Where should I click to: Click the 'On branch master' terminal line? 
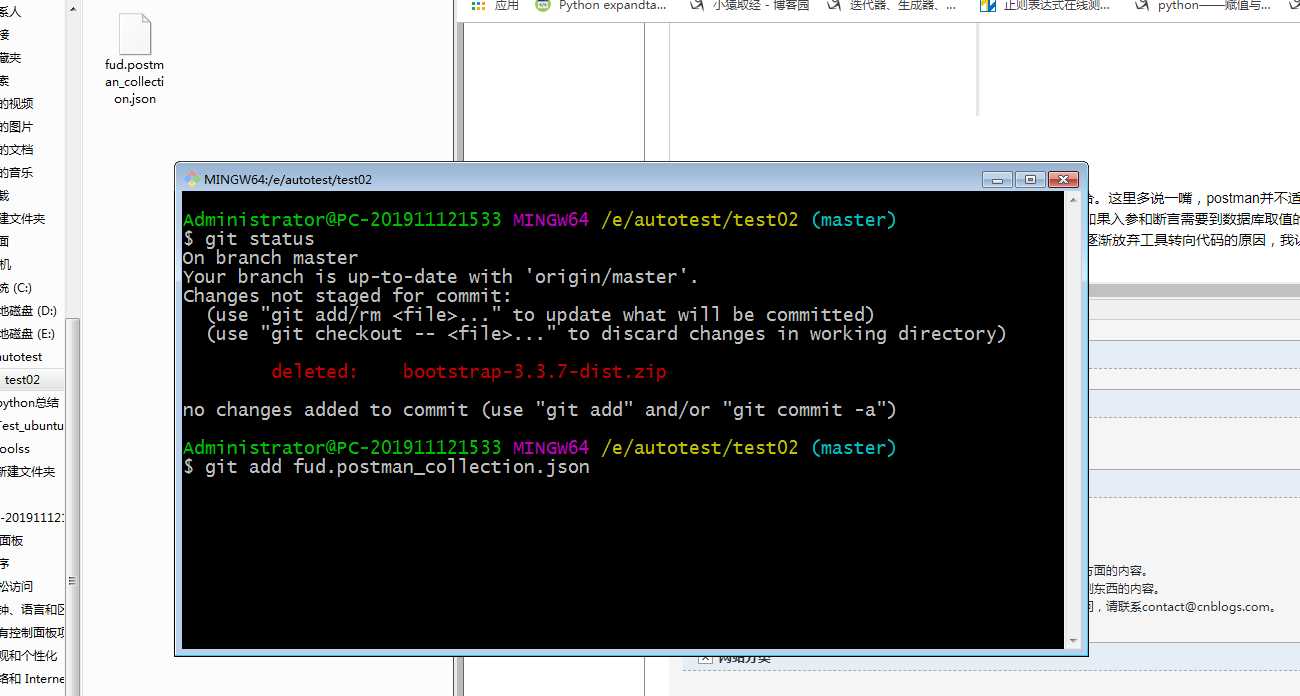[270, 258]
